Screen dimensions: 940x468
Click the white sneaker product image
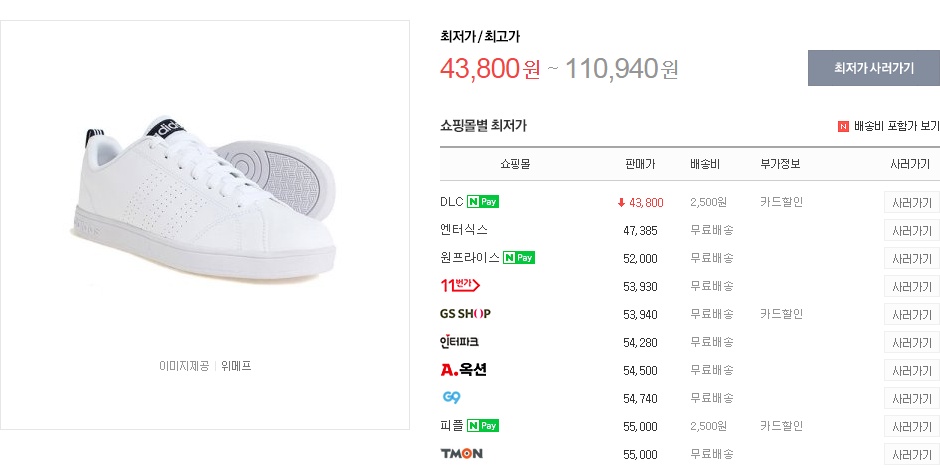coord(204,190)
